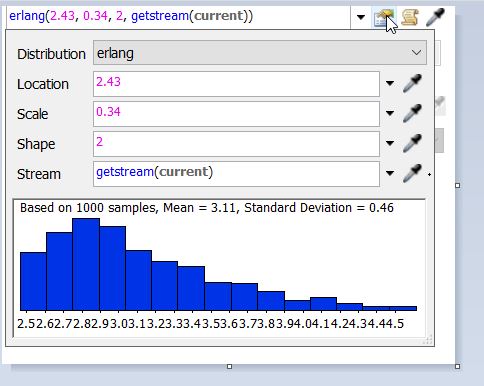Expand the dropdown arrow beside the erlang expression
Image resolution: width=484 pixels, height=386 pixels.
(x=361, y=17)
